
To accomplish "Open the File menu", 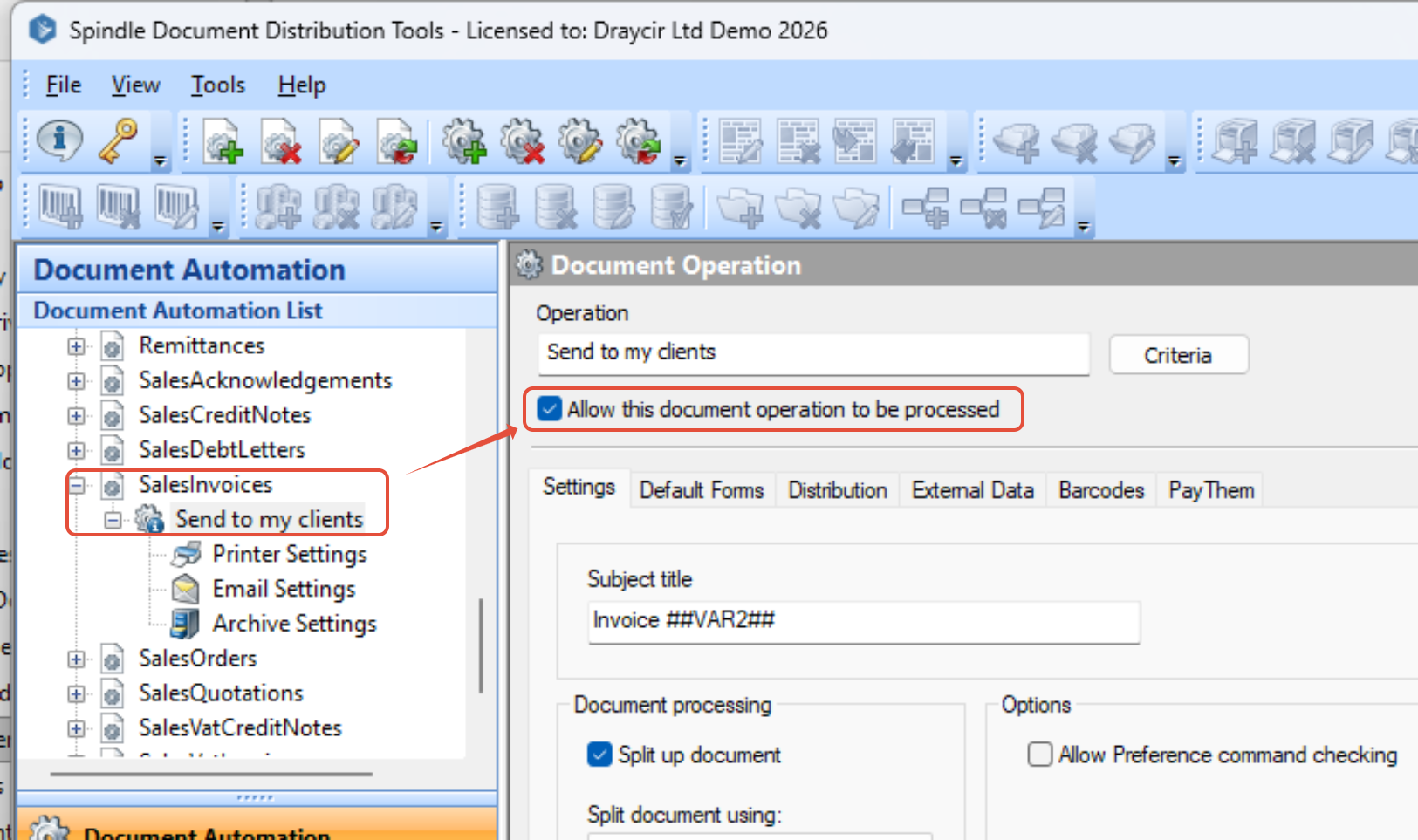I will coord(64,85).
